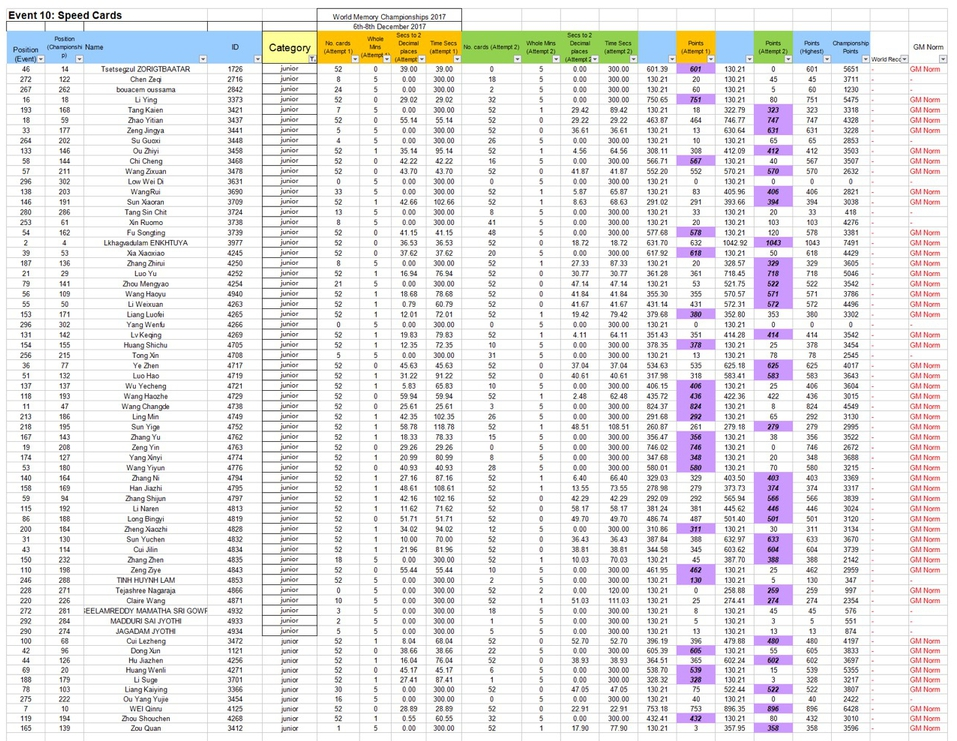Open the Points (Attempt 1) filter dropdown
Viewport: 957px width, 741px height.
pos(710,59)
